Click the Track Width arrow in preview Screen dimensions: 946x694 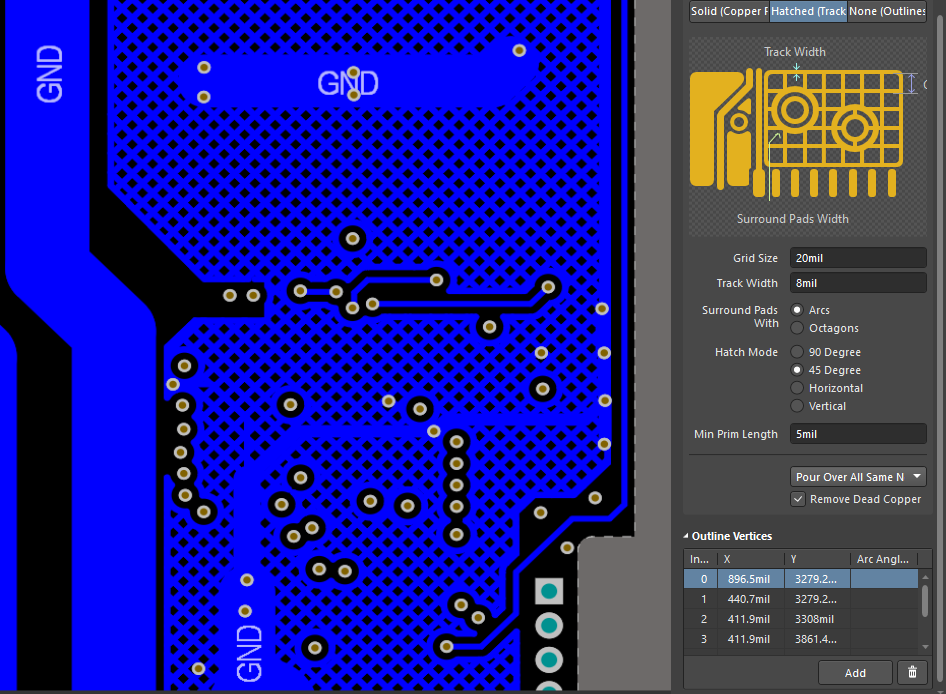pos(796,70)
